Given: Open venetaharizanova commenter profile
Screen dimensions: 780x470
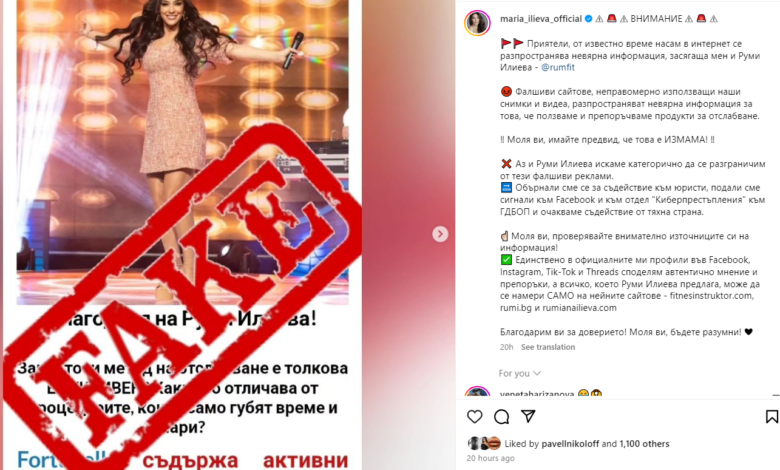Looking at the screenshot, I should [x=537, y=394].
